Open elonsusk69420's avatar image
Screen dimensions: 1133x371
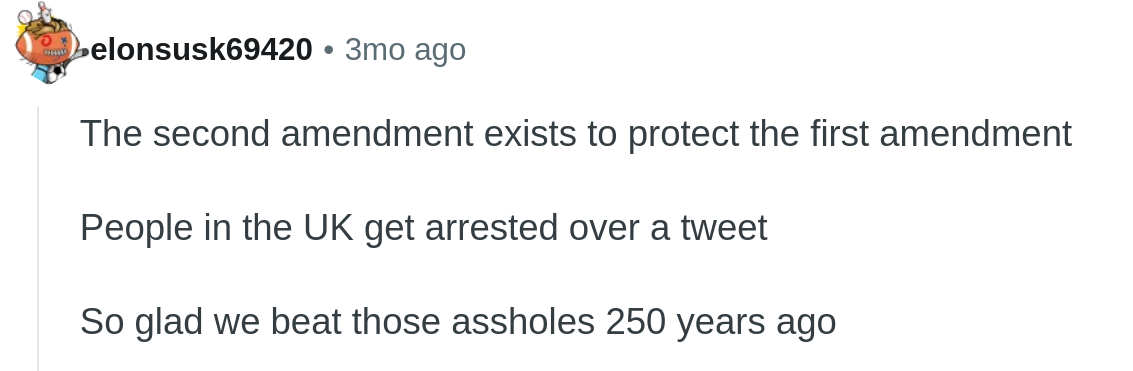pos(49,43)
